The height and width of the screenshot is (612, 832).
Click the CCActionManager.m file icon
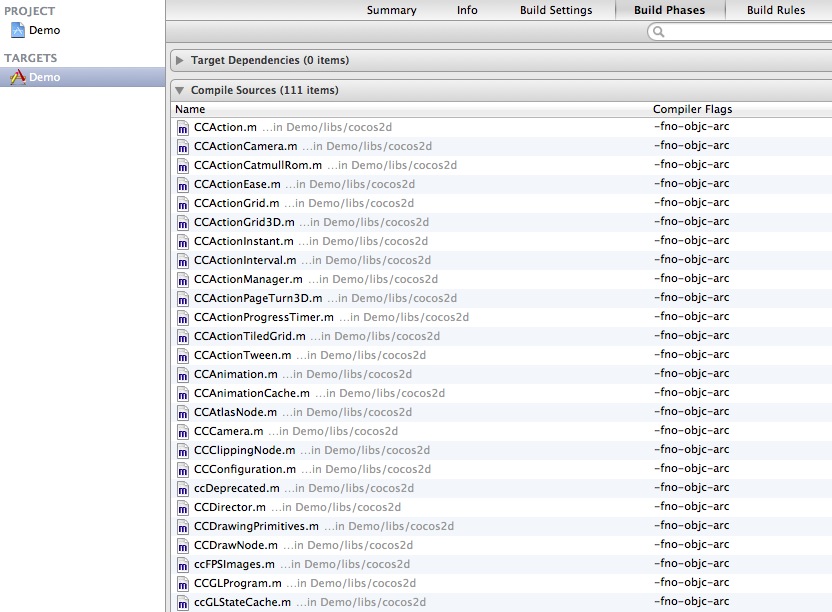tap(183, 280)
